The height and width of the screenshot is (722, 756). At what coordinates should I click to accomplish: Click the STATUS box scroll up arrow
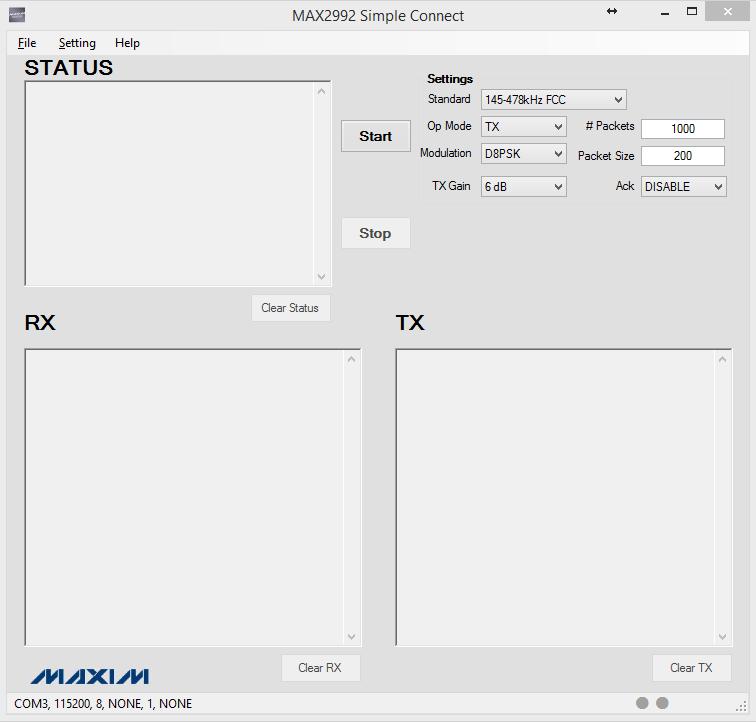pos(322,91)
